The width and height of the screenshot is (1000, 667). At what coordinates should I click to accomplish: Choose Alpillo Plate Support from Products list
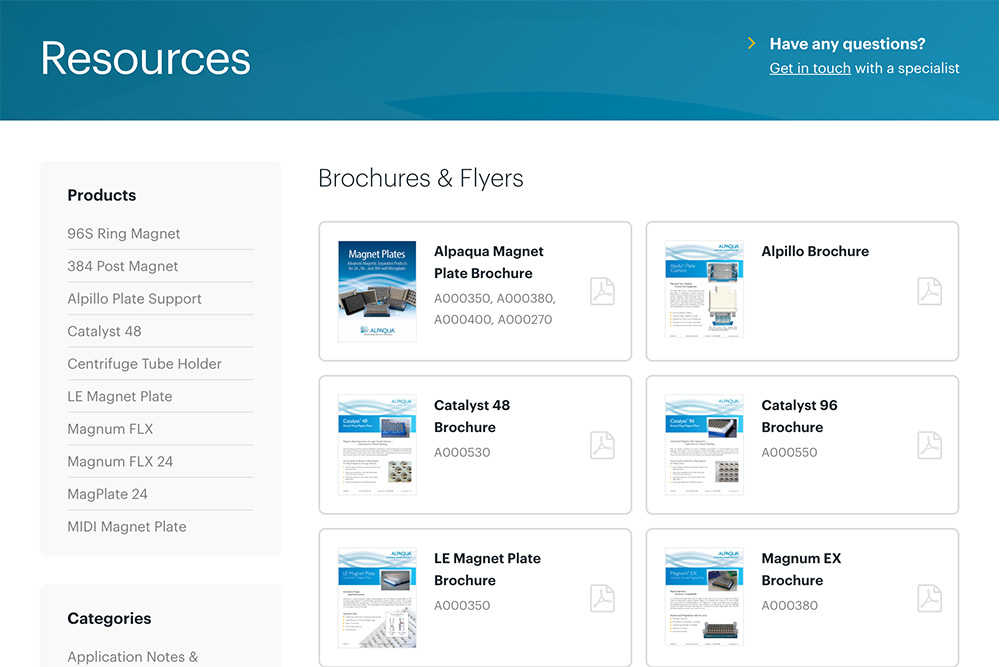[134, 299]
